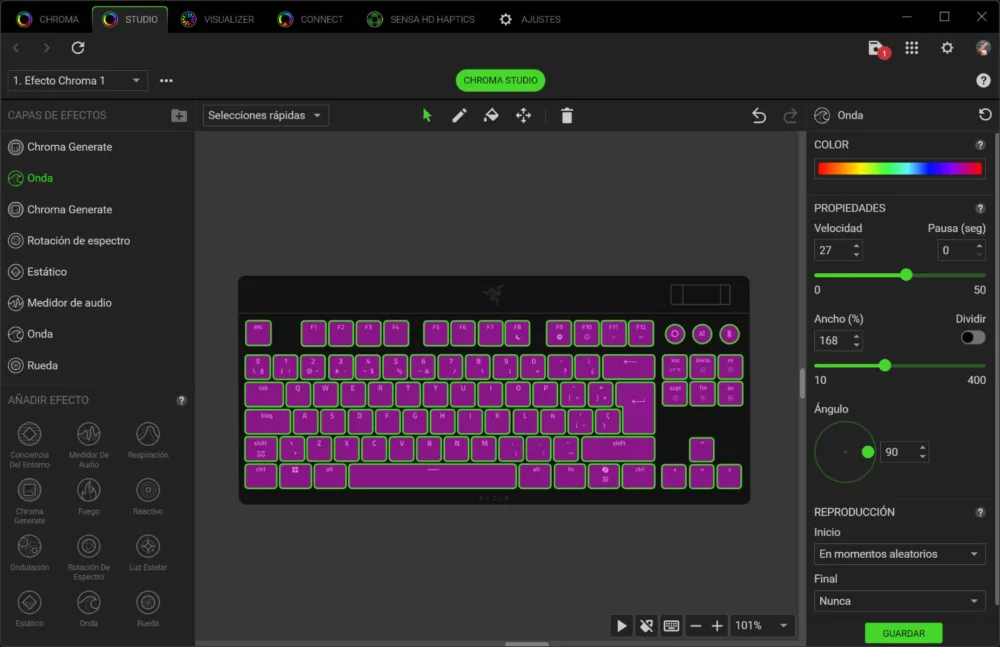1000x647 pixels.
Task: Increase the Ángulo value stepper
Action: click(922, 447)
